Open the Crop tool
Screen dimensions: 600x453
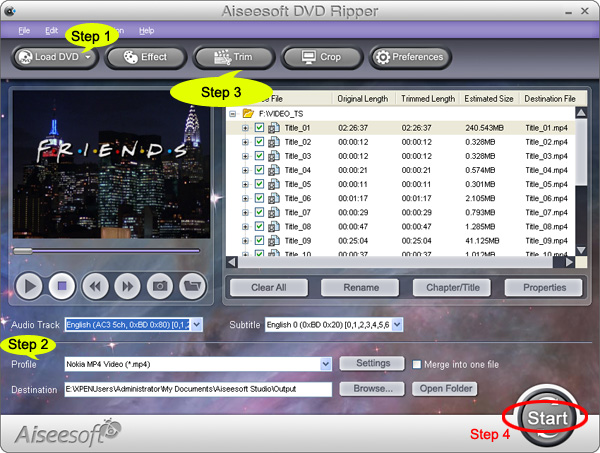coord(321,57)
